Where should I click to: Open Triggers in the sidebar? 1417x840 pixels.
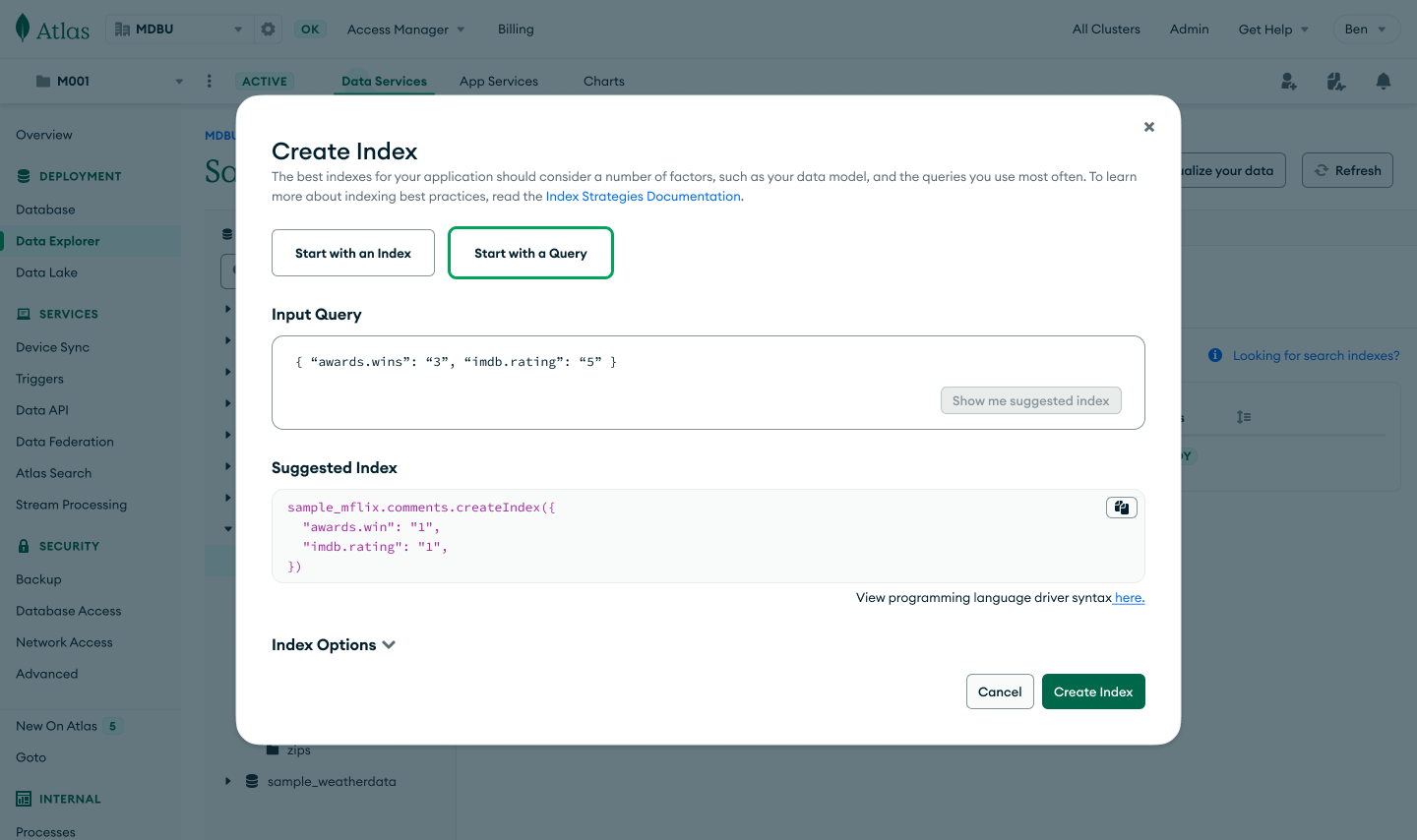pos(39,379)
